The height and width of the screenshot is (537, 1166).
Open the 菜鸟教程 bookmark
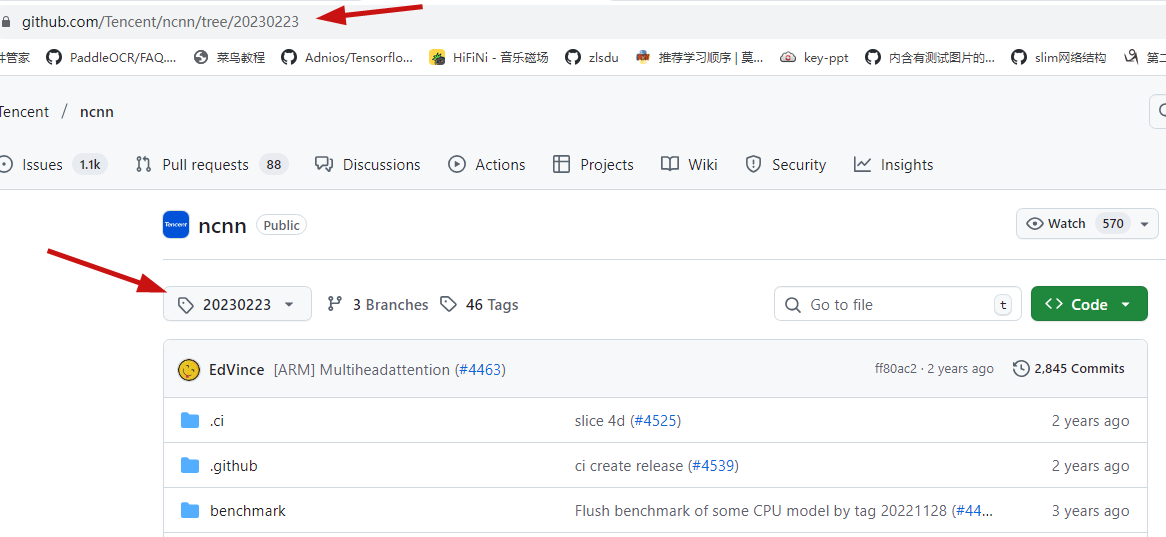pos(229,57)
